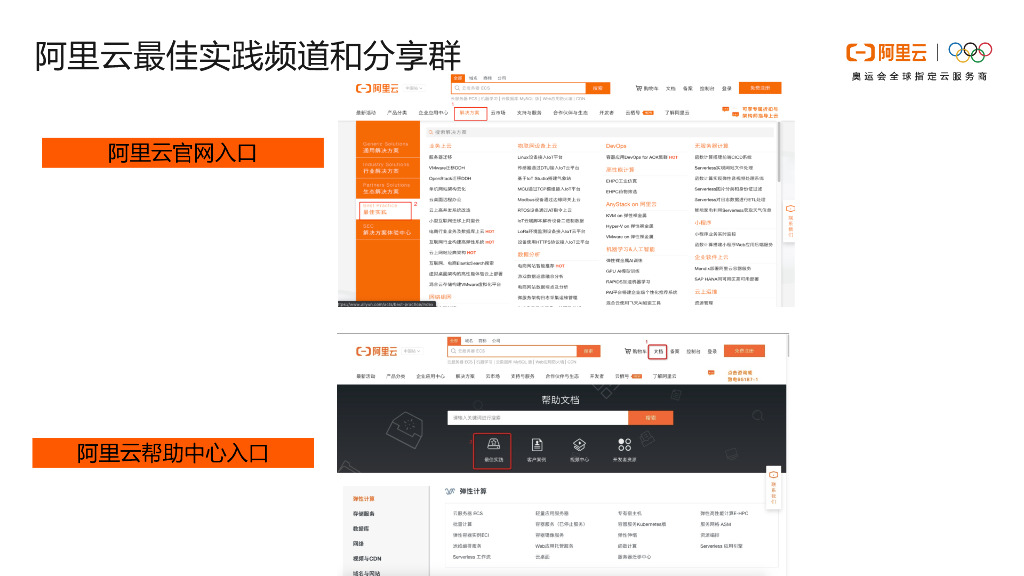Image resolution: width=1024 pixels, height=576 pixels.
Task: Open the 开发者 nav item in the help-docs screenshot
Action: click(x=597, y=376)
